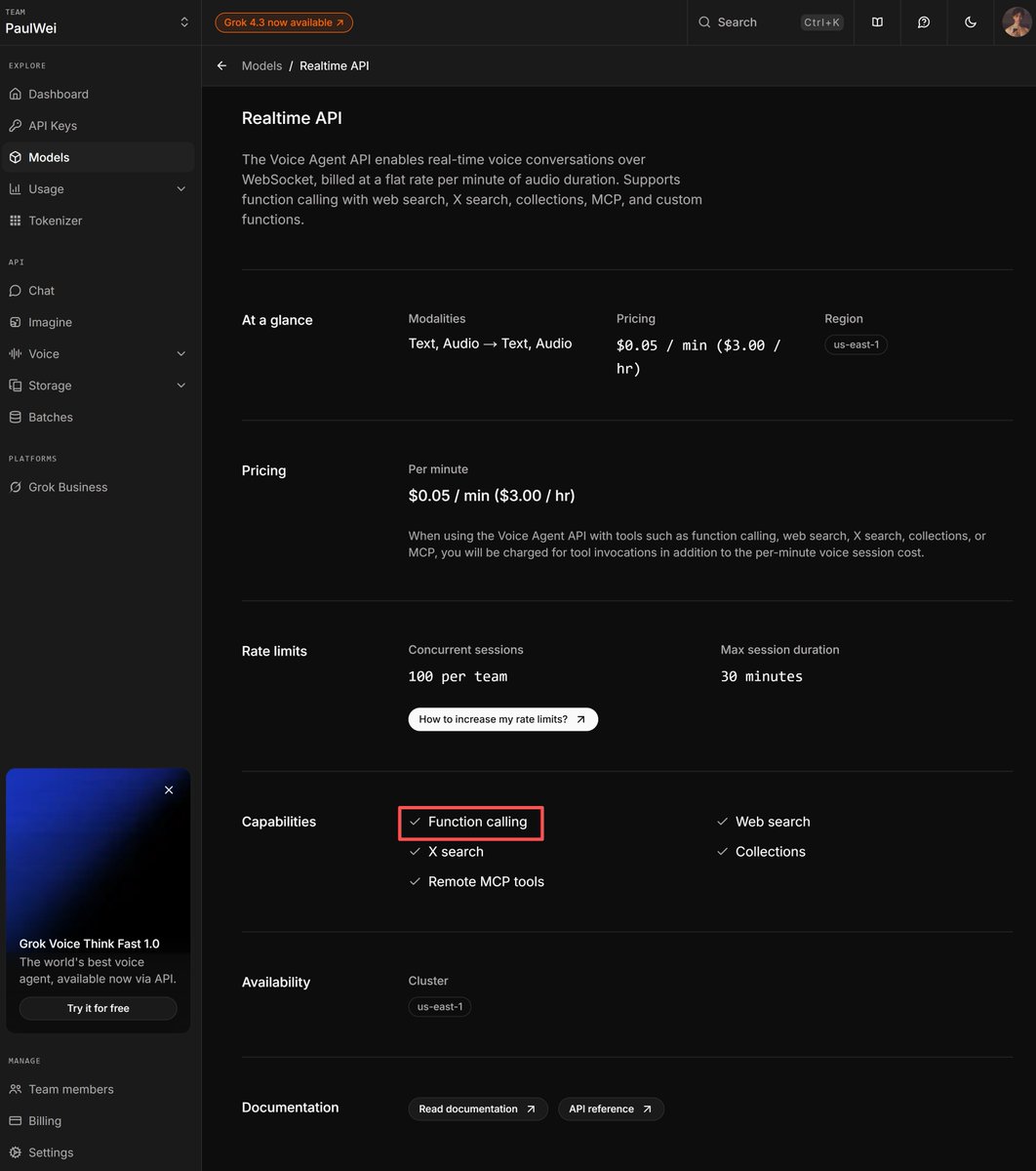Click the API Keys key icon
The image size is (1036, 1171).
(15, 126)
